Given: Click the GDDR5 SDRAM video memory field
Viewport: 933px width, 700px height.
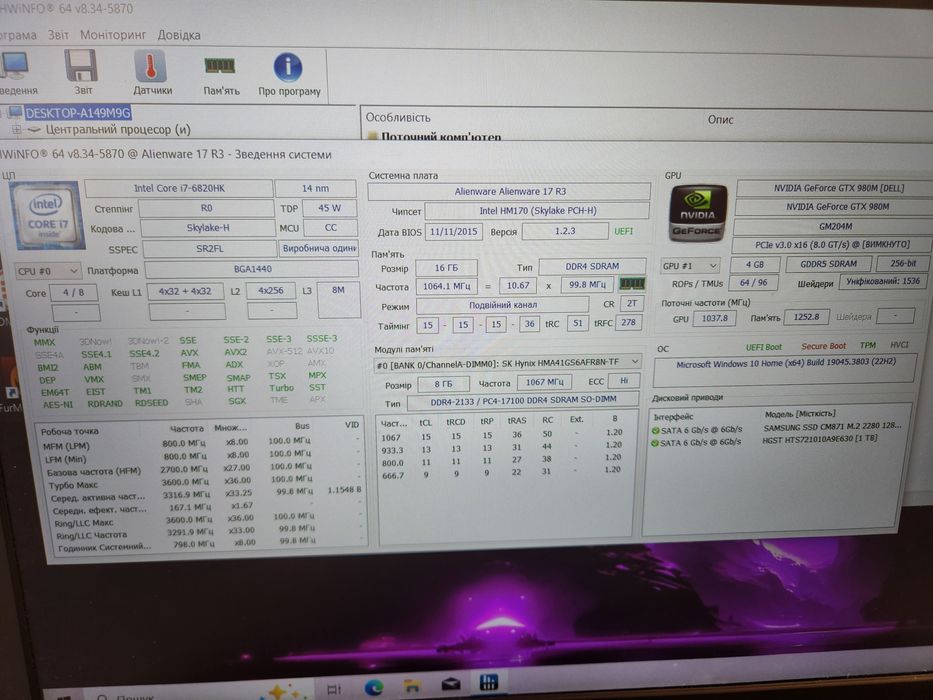Looking at the screenshot, I should point(828,264).
